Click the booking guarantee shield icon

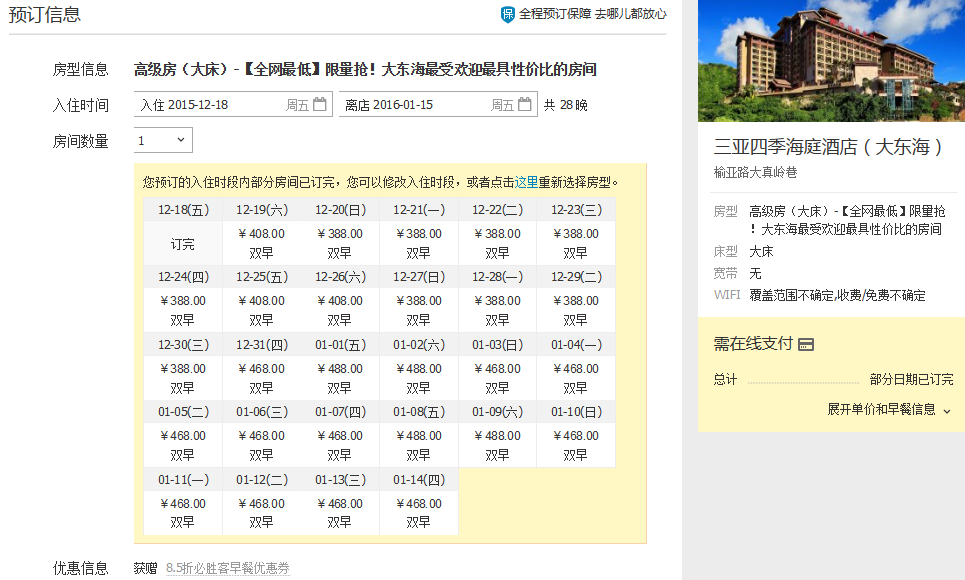(508, 14)
